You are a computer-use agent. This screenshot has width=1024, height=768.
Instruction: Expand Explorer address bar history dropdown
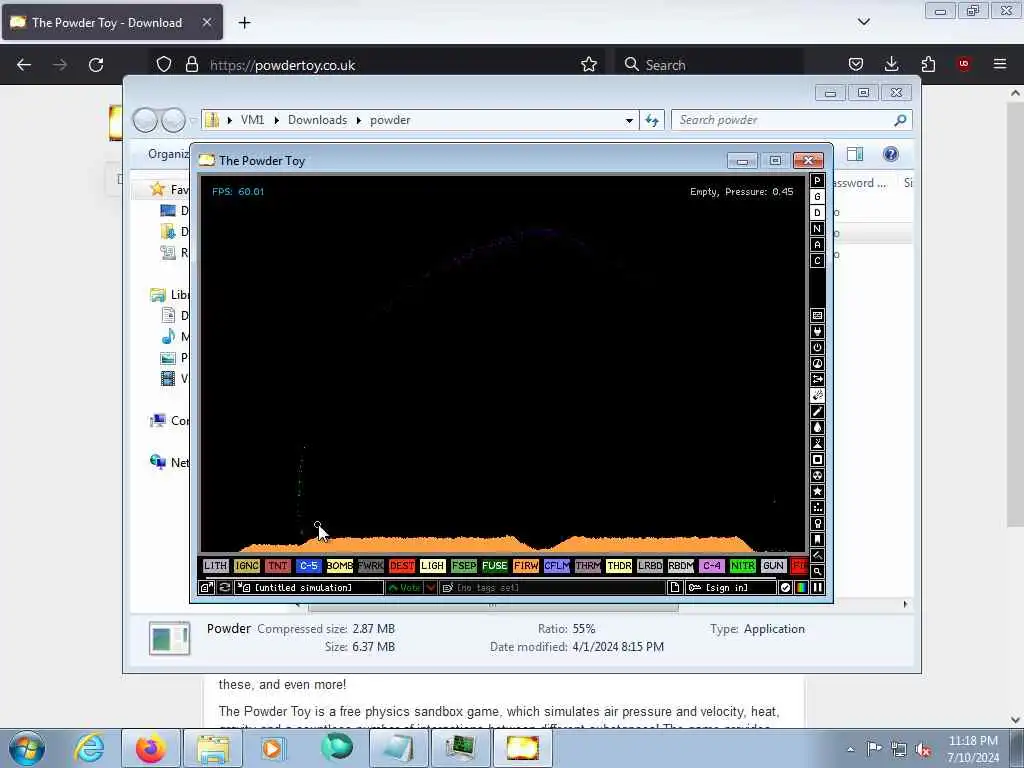(629, 120)
